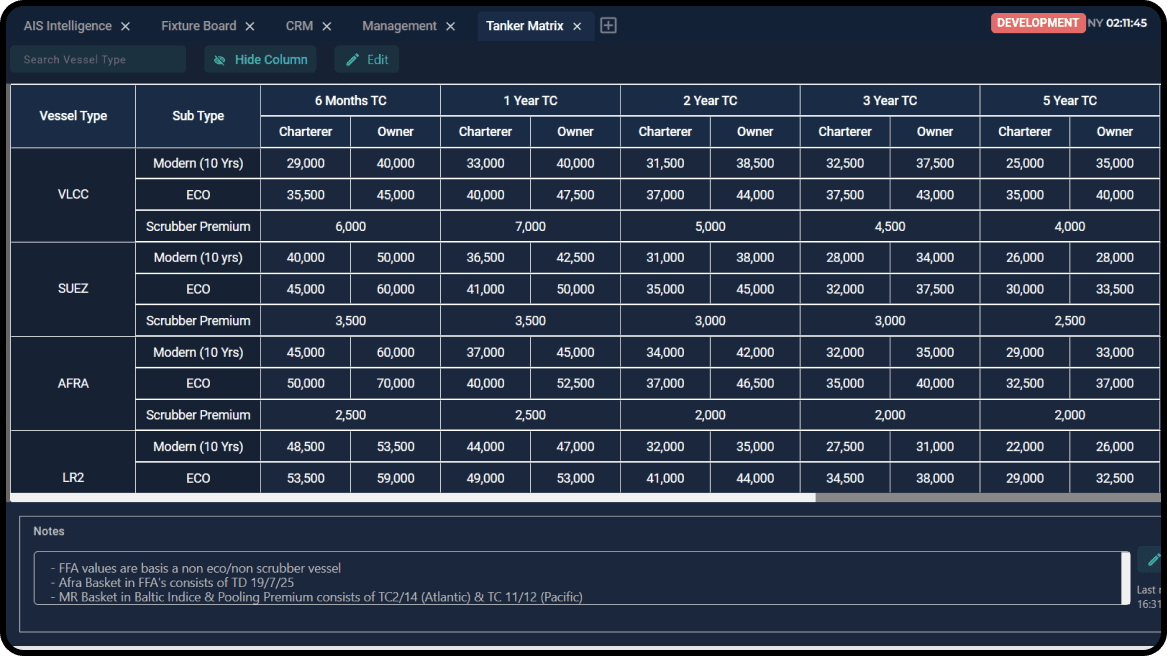Click LR2 ECO 1 Year Charterer 49,000
Viewport: 1167px width, 656px height.
click(x=485, y=478)
